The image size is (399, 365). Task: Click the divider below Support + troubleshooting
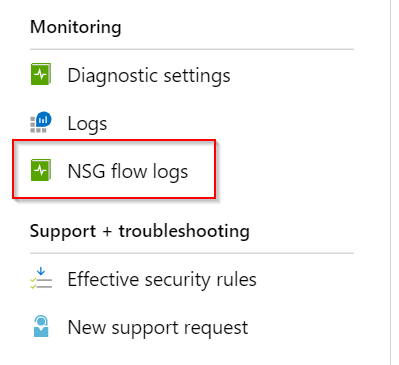coord(192,253)
